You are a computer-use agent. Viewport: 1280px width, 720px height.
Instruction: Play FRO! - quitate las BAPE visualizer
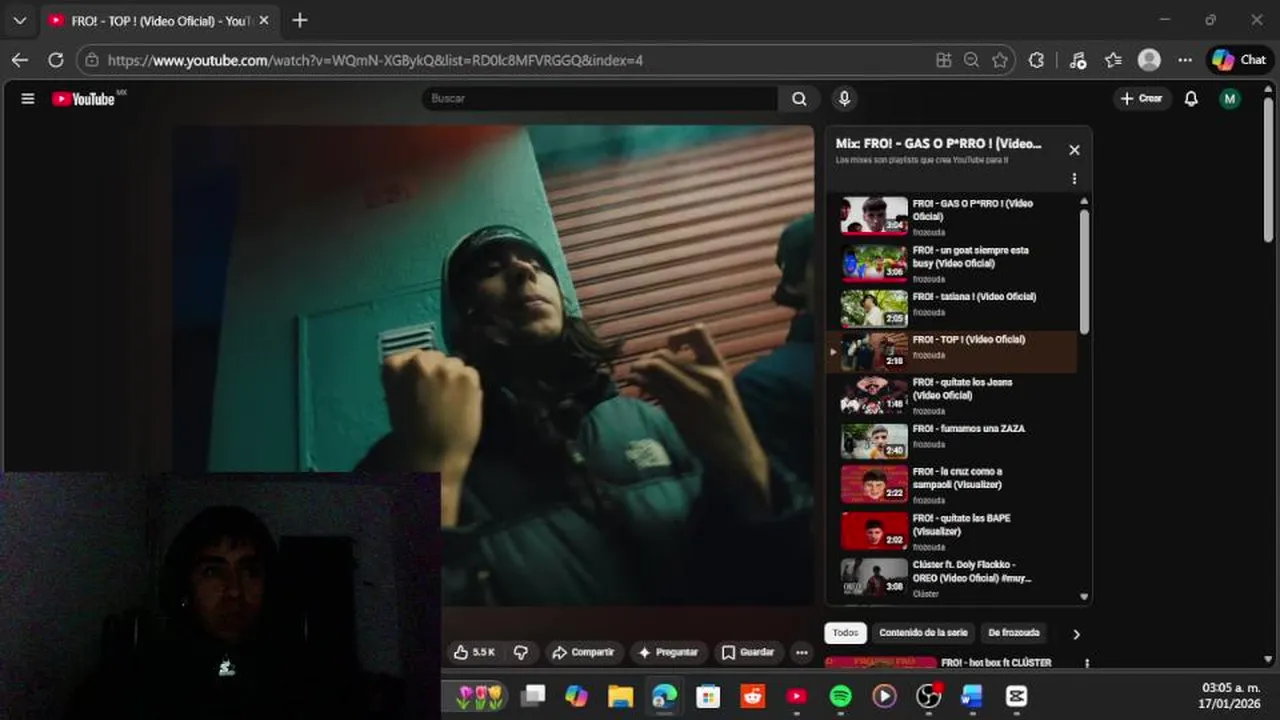(951, 531)
